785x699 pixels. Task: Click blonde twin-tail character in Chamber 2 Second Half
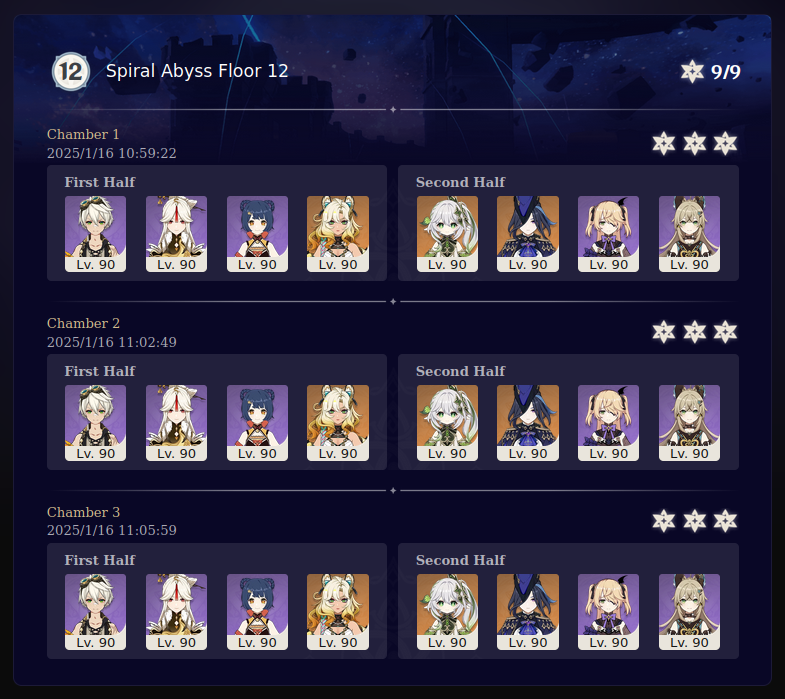pos(608,423)
